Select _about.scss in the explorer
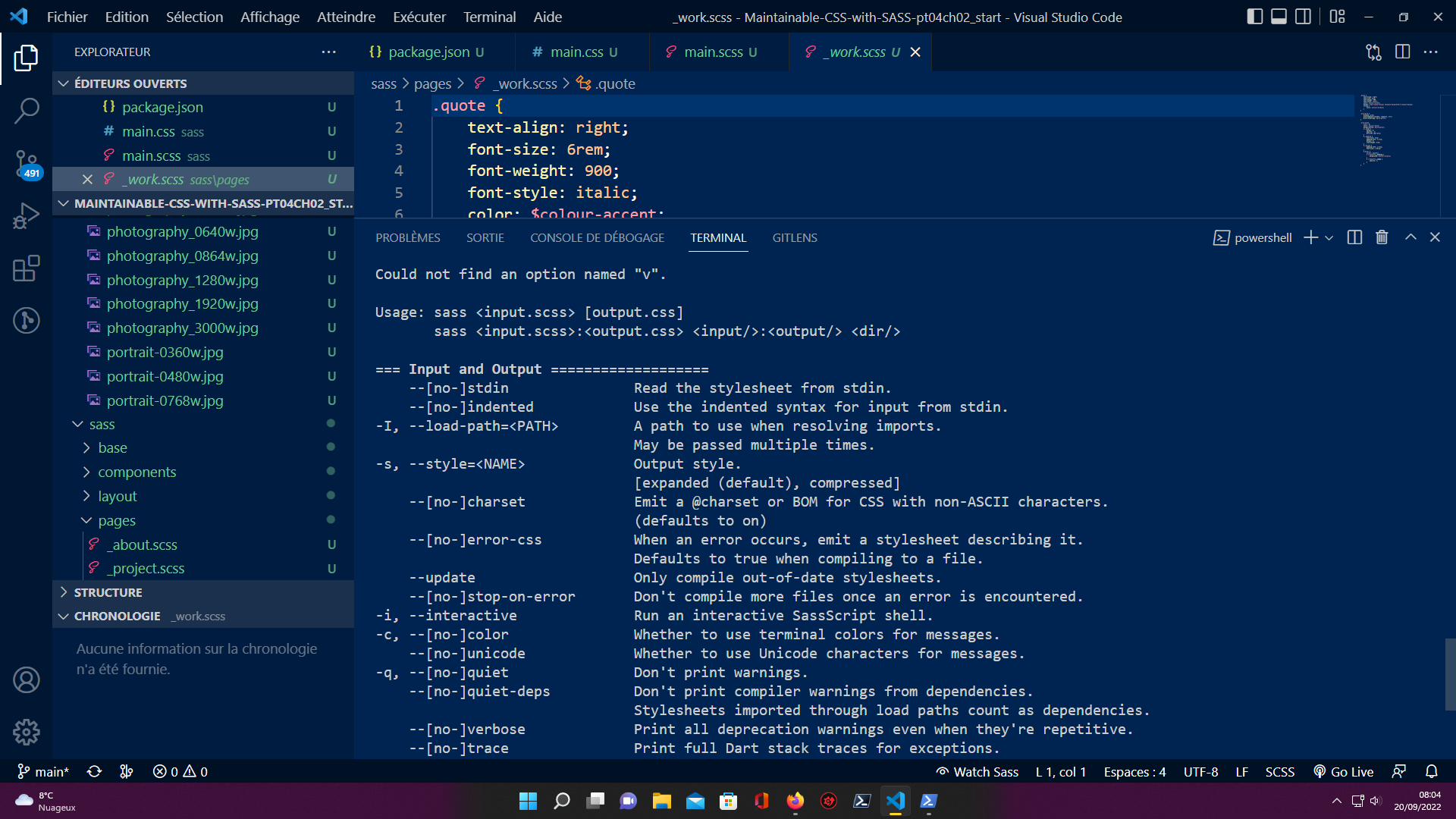 pyautogui.click(x=143, y=544)
